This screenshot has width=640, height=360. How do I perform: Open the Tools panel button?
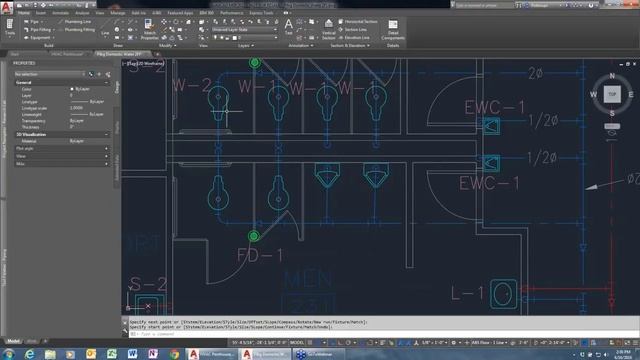click(10, 28)
